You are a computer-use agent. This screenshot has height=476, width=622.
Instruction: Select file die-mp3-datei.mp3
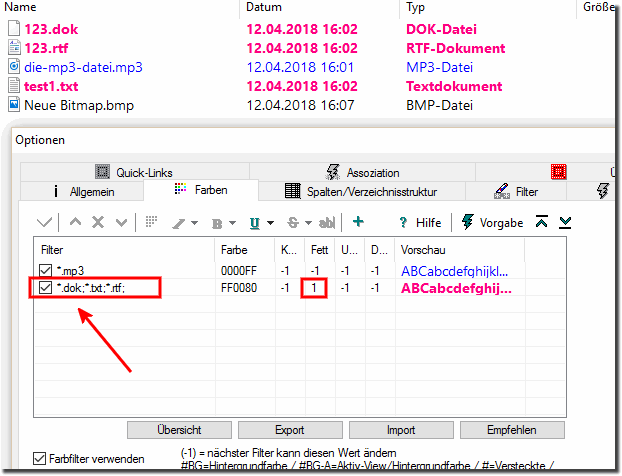point(83,67)
